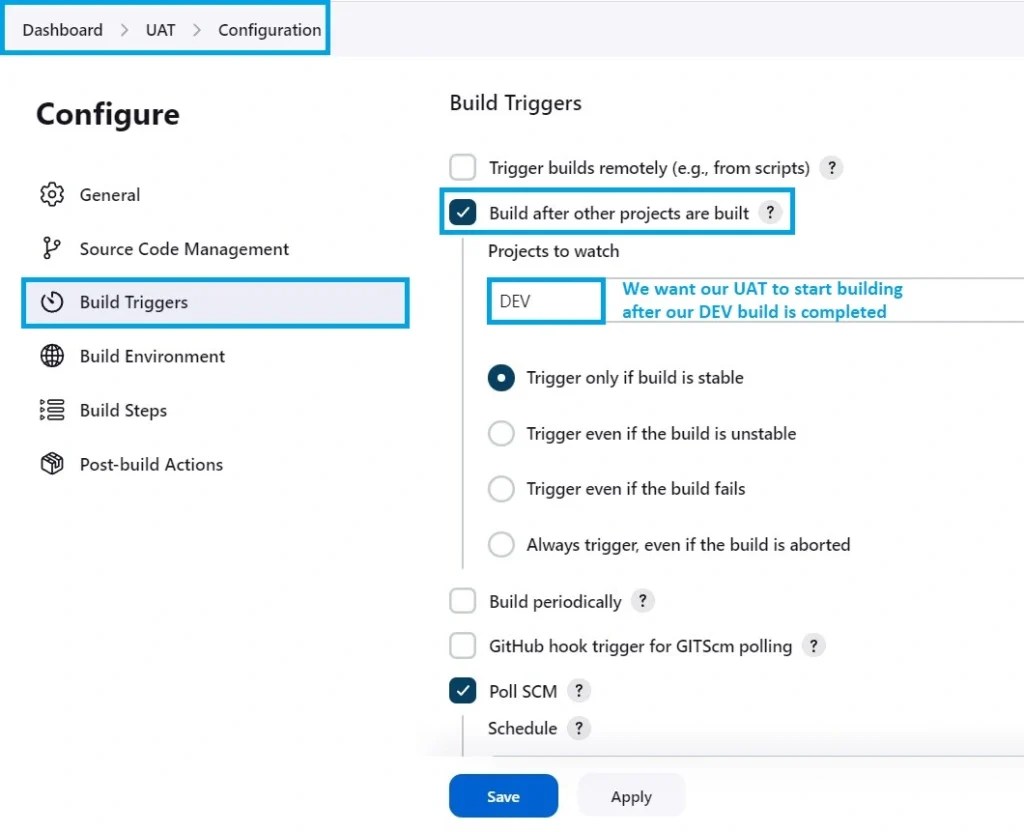Select Trigger even if the build fails
The height and width of the screenshot is (832, 1024).
(501, 489)
